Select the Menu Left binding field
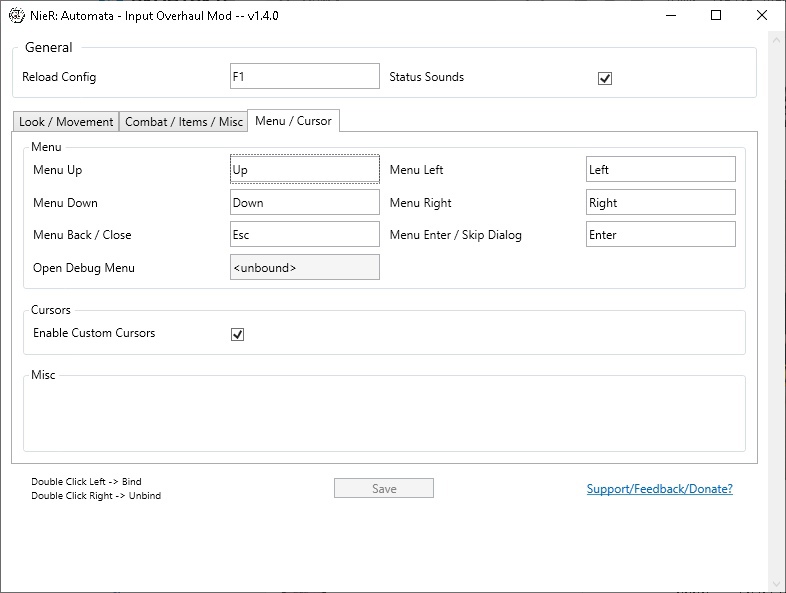Viewport: 786px width, 593px height. point(661,169)
